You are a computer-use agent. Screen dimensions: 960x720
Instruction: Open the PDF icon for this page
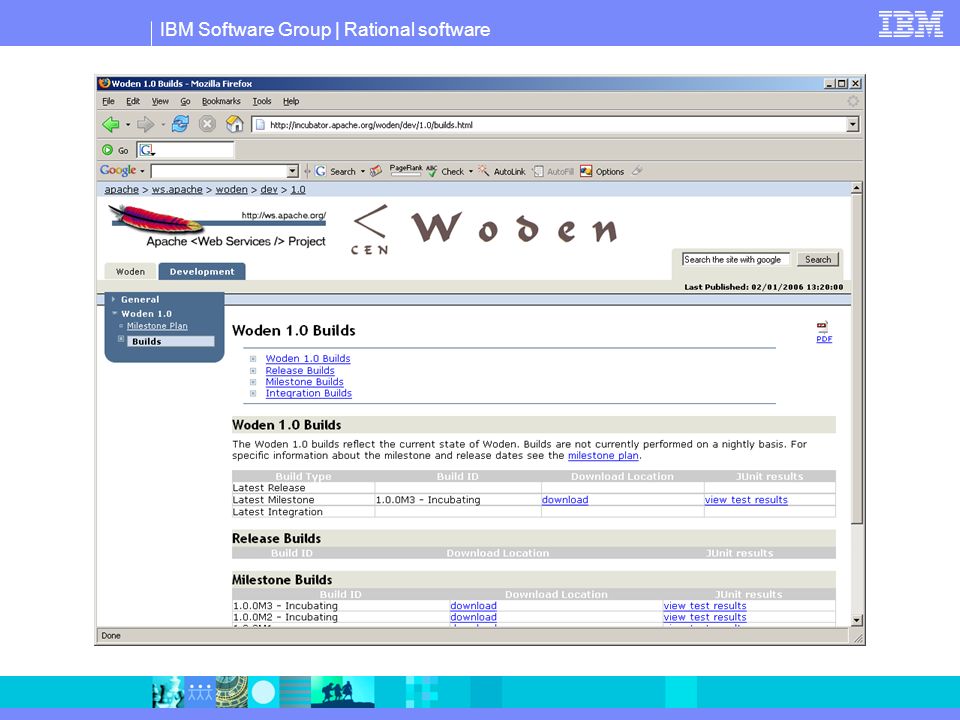[x=823, y=332]
